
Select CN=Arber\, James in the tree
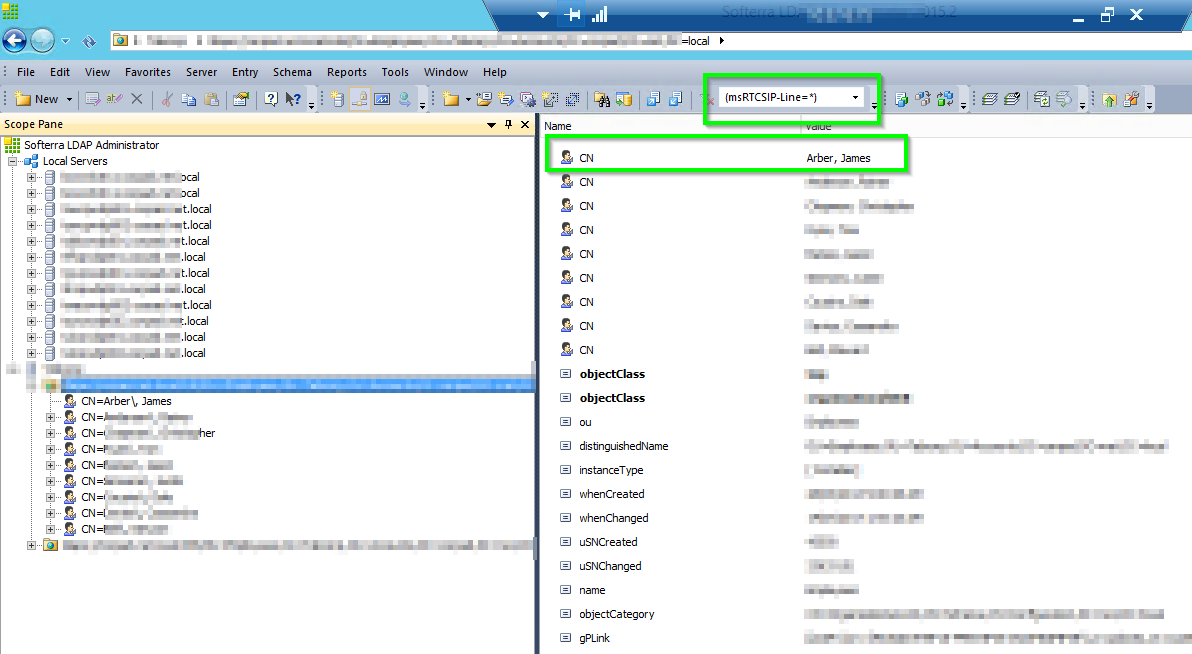click(x=126, y=401)
